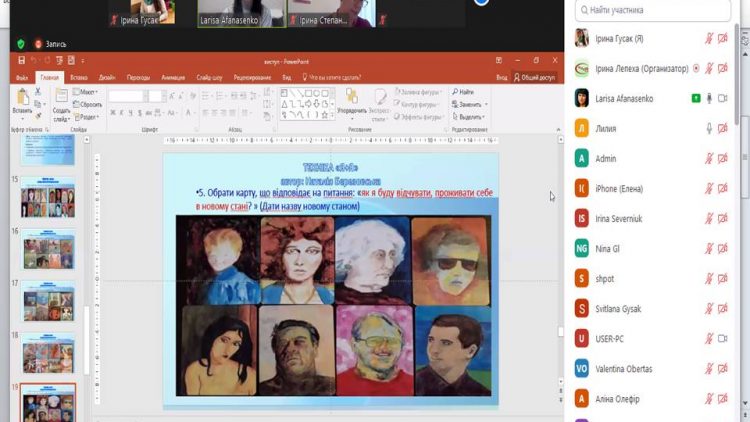Switch to the Слайд-шоу ribbon tab
This screenshot has height=422, width=750.
(209, 77)
